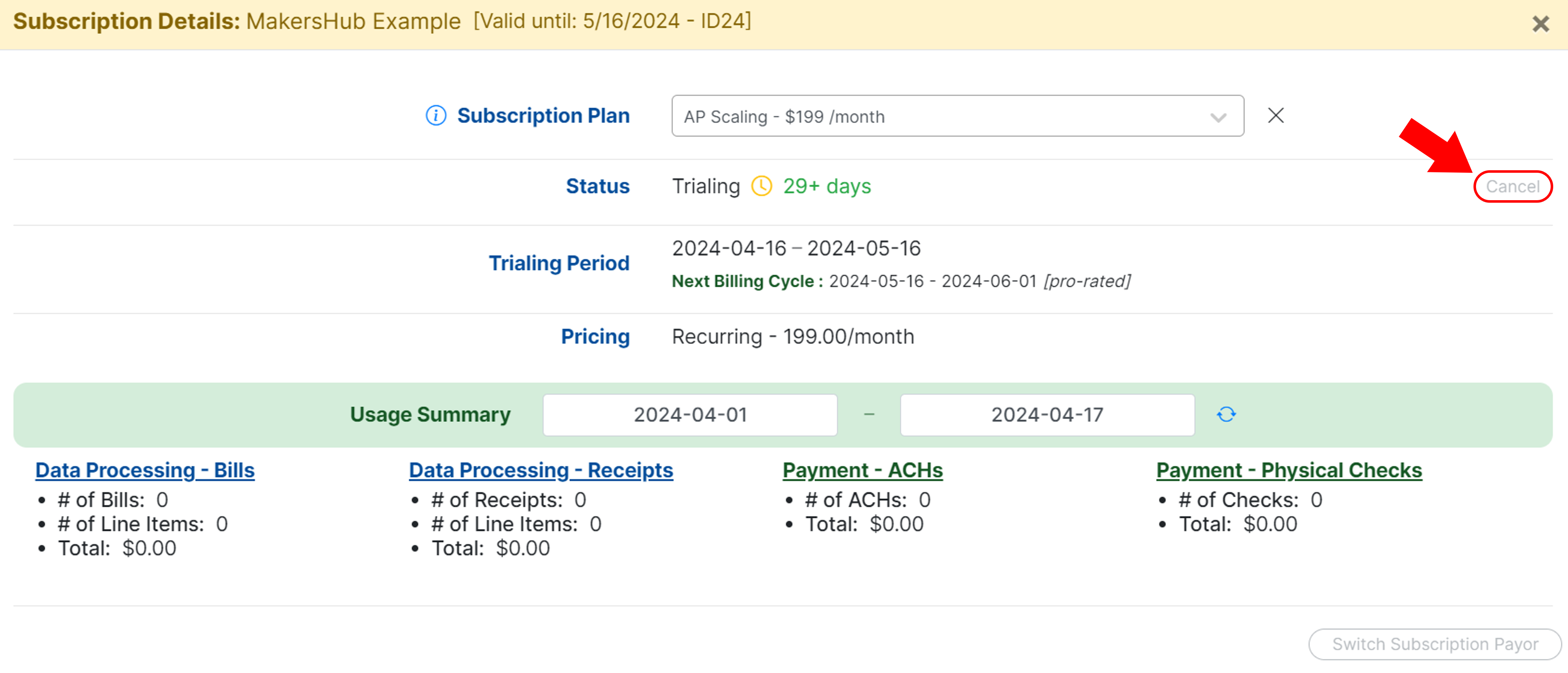1568x673 pixels.
Task: Click the 29+ days trial remaining text
Action: [827, 186]
